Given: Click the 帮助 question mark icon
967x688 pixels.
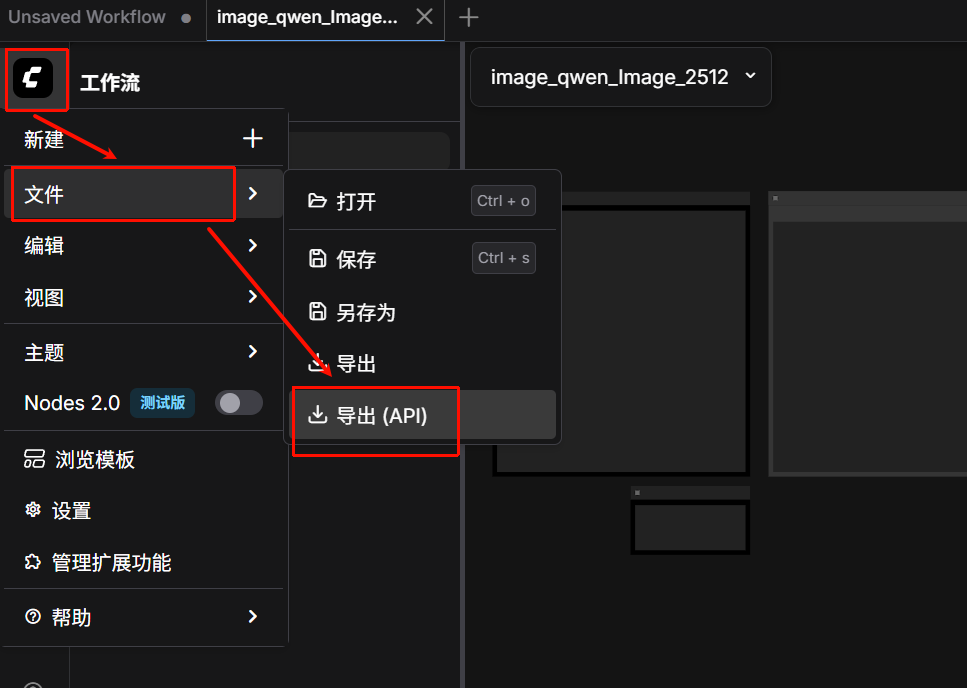Looking at the screenshot, I should 33,616.
